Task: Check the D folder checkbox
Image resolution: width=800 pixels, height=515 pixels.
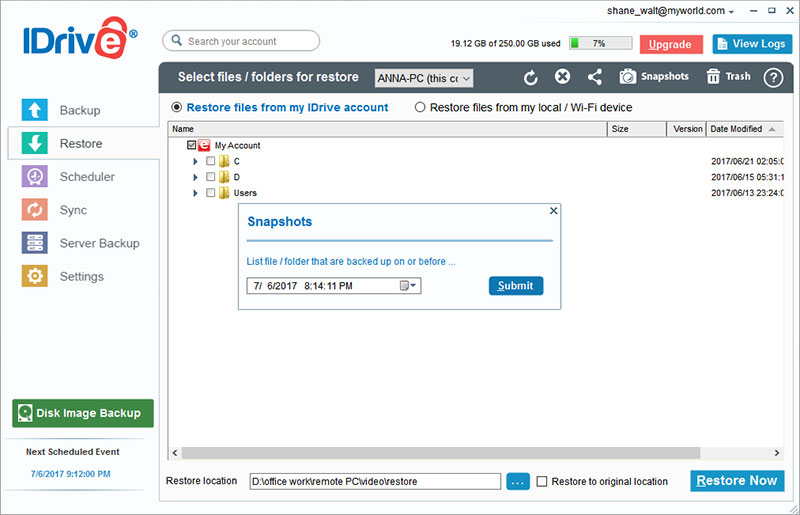Action: [210, 177]
